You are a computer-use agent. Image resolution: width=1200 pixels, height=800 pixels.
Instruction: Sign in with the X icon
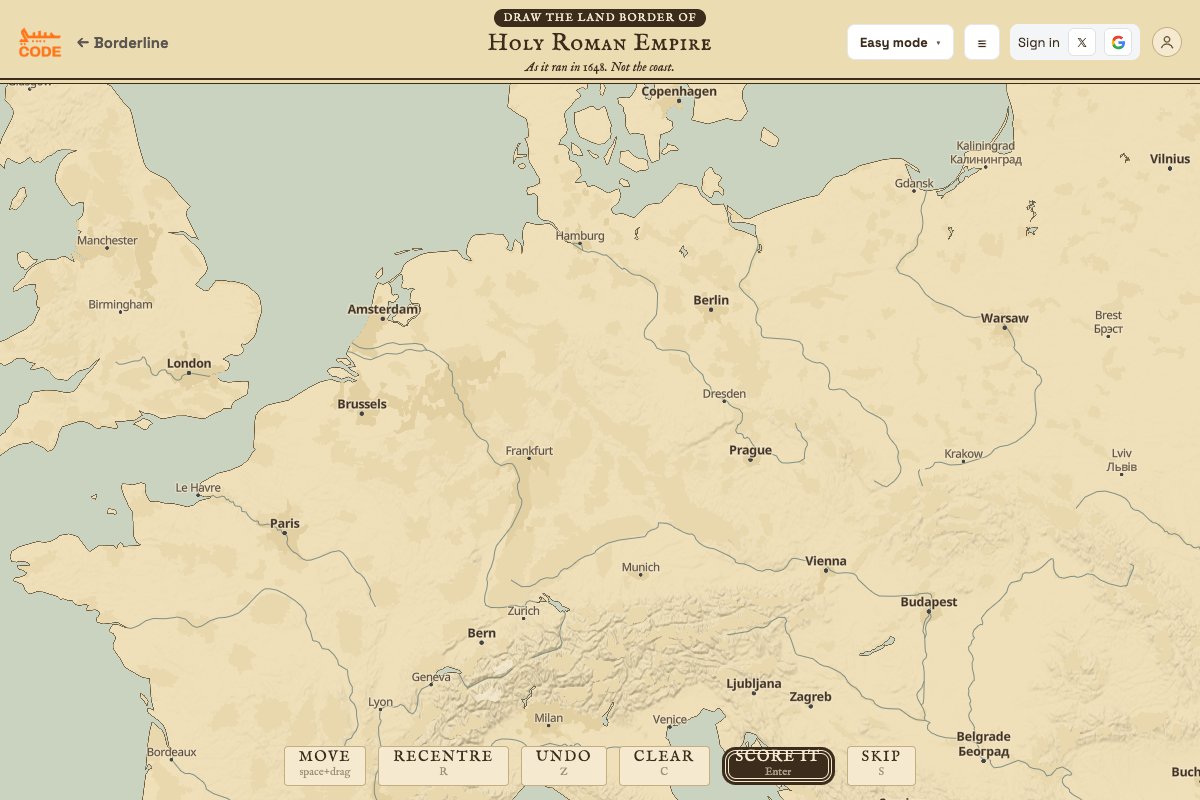click(x=1081, y=42)
